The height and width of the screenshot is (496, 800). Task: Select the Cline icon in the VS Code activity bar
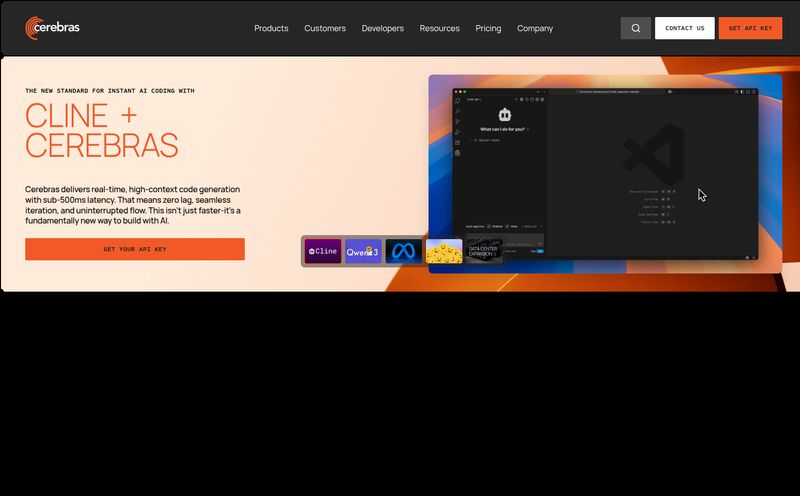click(458, 153)
